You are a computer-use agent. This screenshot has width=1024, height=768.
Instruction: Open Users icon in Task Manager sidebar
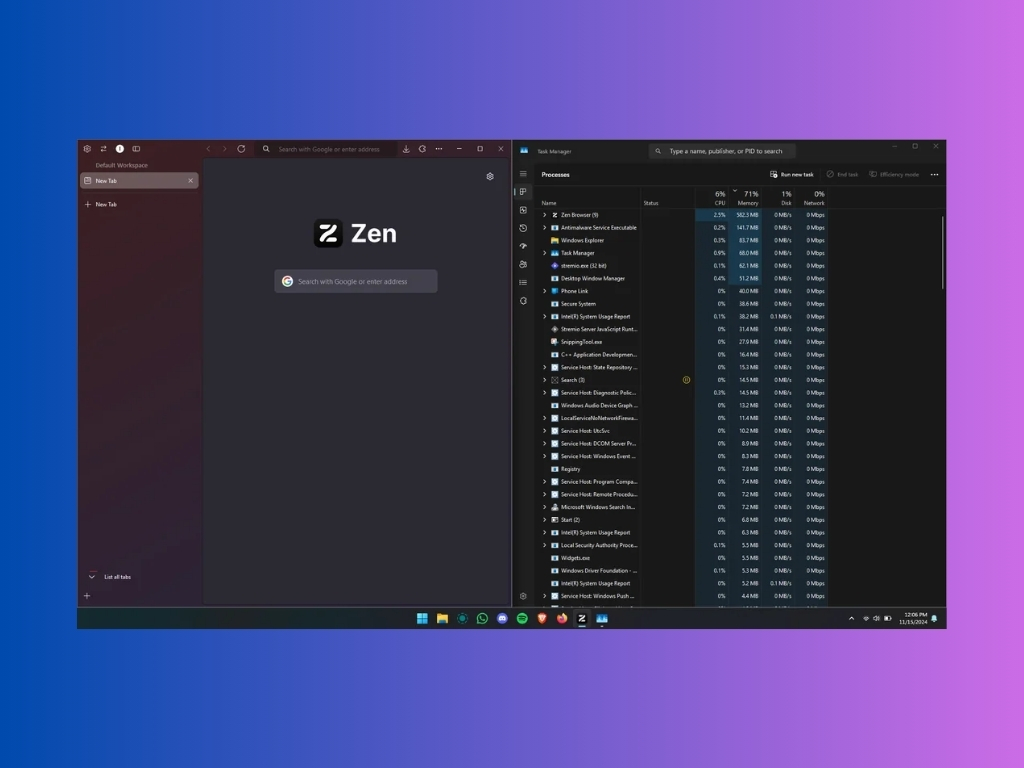(x=523, y=264)
